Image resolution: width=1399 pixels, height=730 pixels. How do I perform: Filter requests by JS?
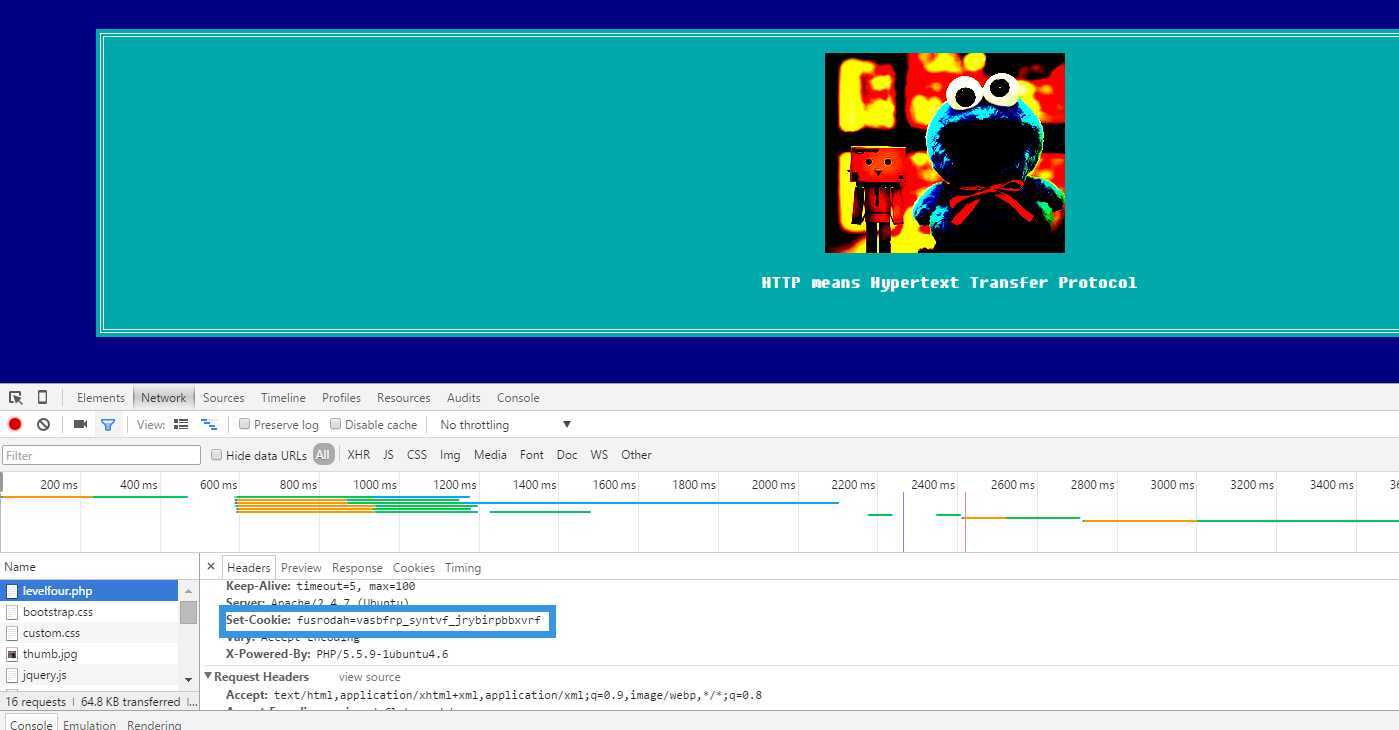click(x=388, y=454)
